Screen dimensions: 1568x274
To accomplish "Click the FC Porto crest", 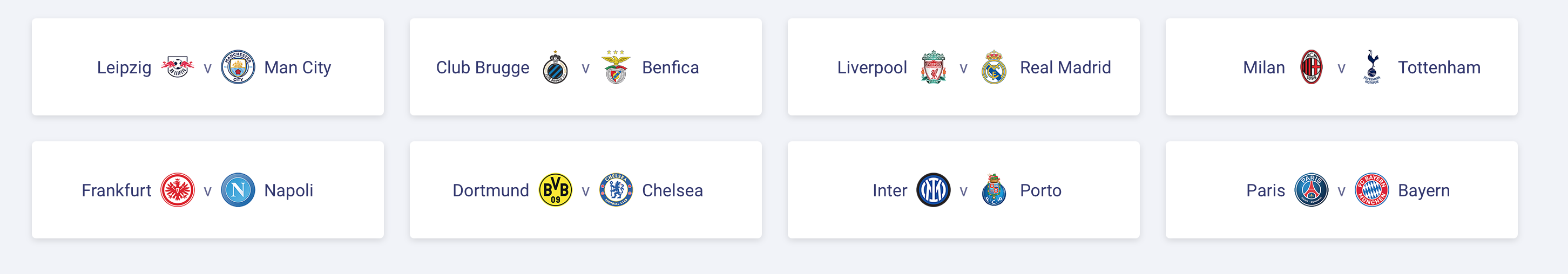I will pos(994,190).
